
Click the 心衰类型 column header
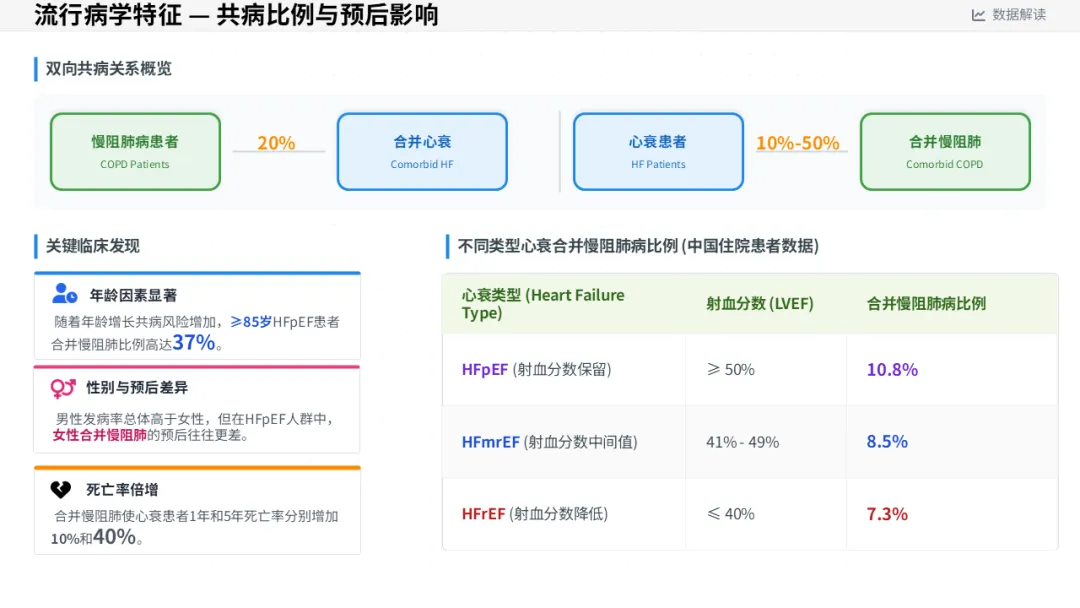pos(543,304)
